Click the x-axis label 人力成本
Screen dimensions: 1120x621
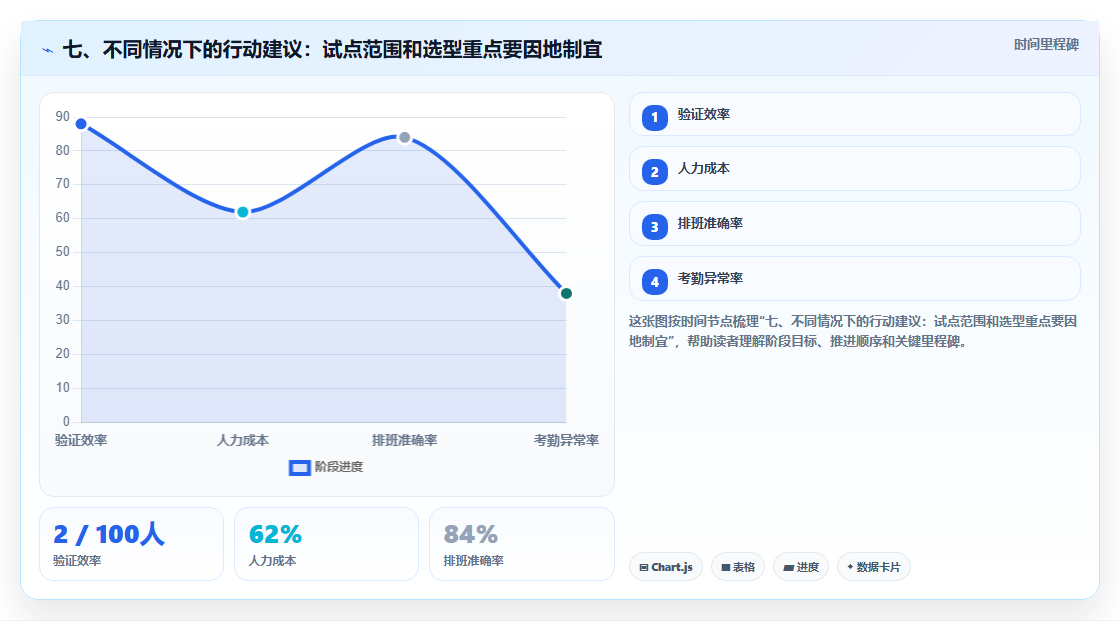coord(243,440)
